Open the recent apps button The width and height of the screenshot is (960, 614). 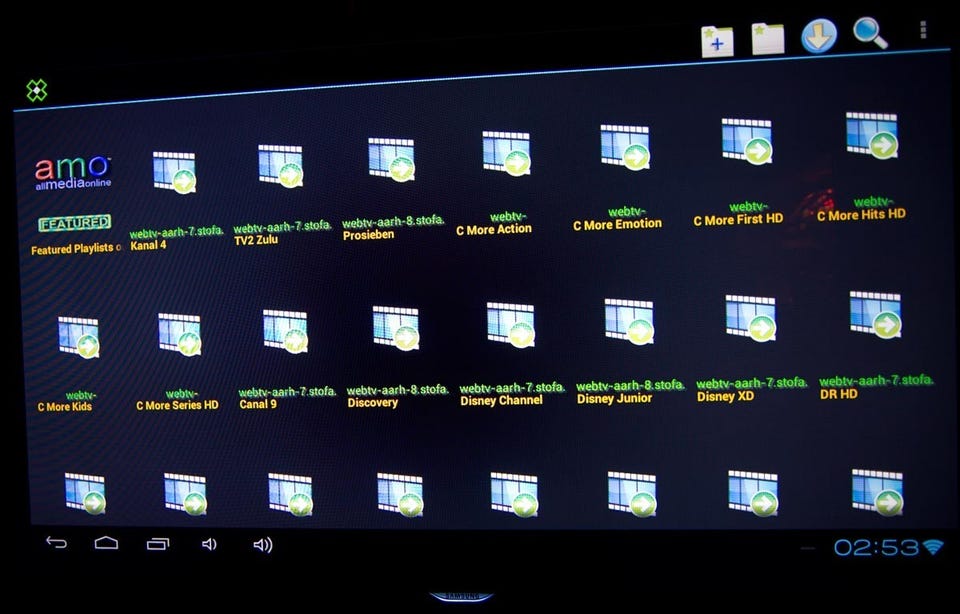click(158, 544)
